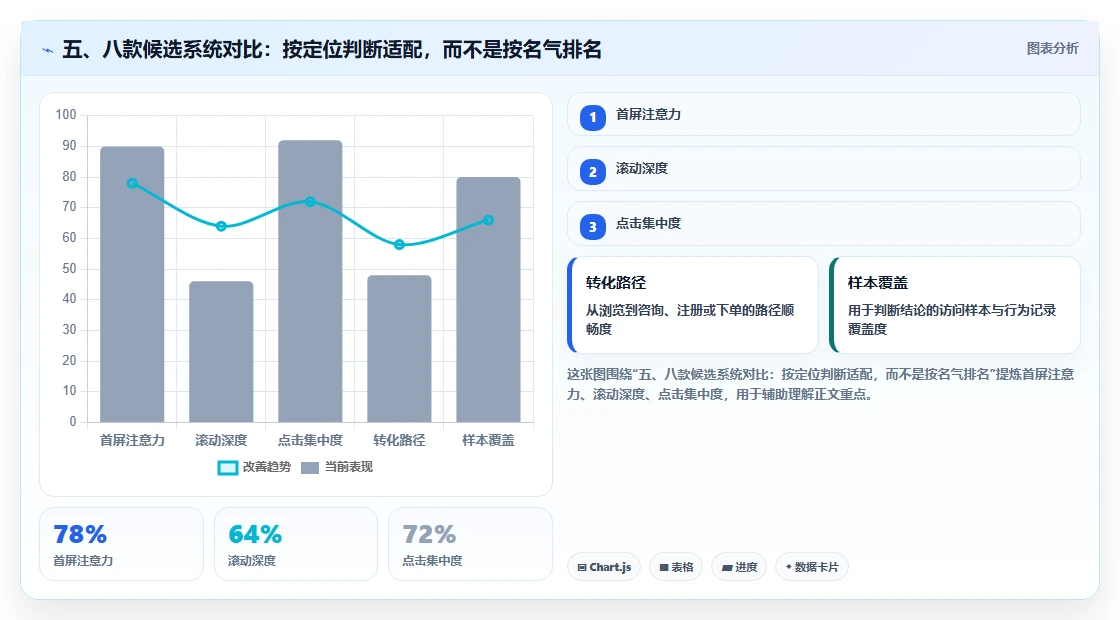
Task: Click the trend line point above 转化路径
Action: 399,245
